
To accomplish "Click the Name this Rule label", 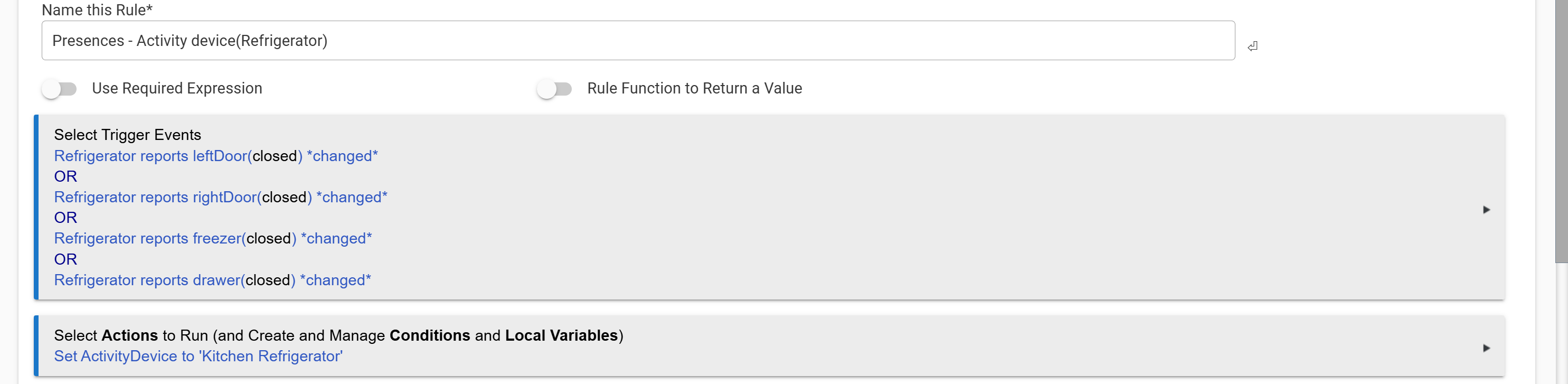I will tap(97, 10).
